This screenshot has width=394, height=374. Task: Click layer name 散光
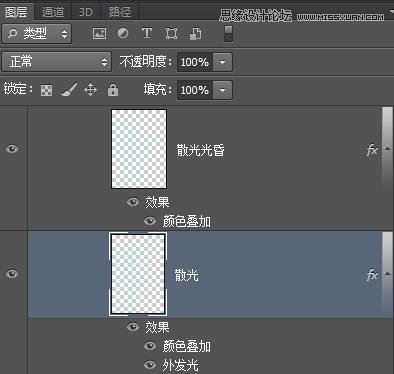[x=187, y=275]
